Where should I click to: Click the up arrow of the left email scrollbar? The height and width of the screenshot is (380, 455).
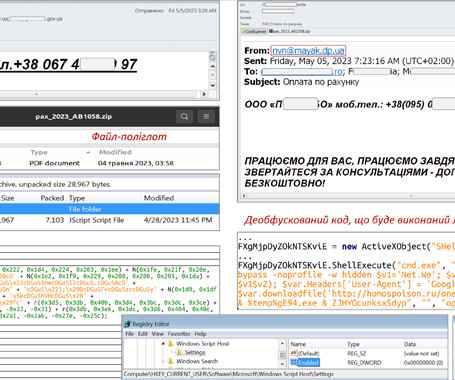[x=213, y=66]
